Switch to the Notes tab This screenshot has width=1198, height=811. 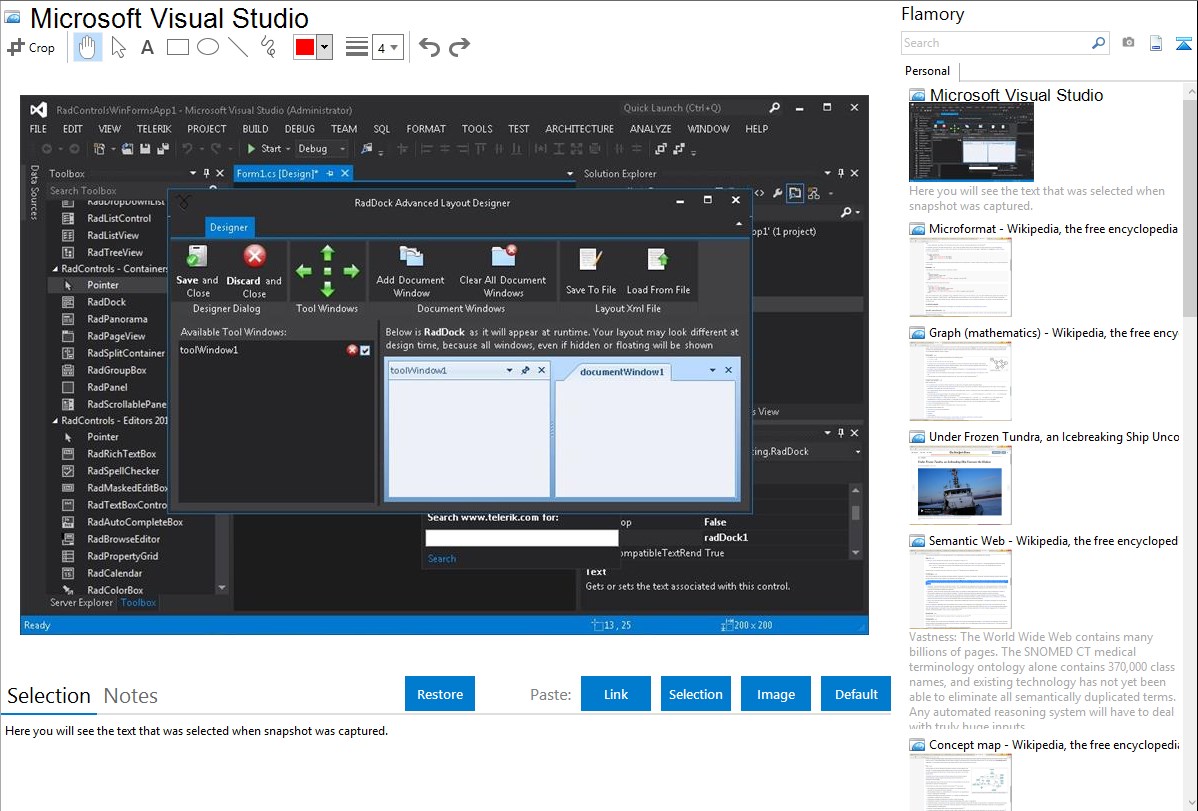pyautogui.click(x=131, y=696)
